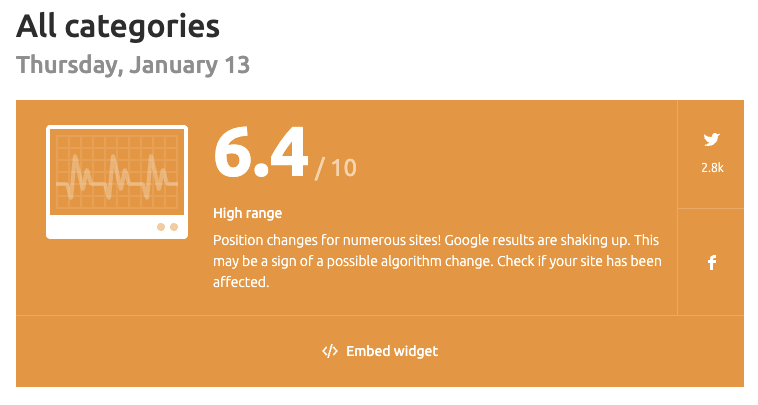The height and width of the screenshot is (405, 758).
Task: Click the "/ 10" score scale text
Action: (x=335, y=168)
